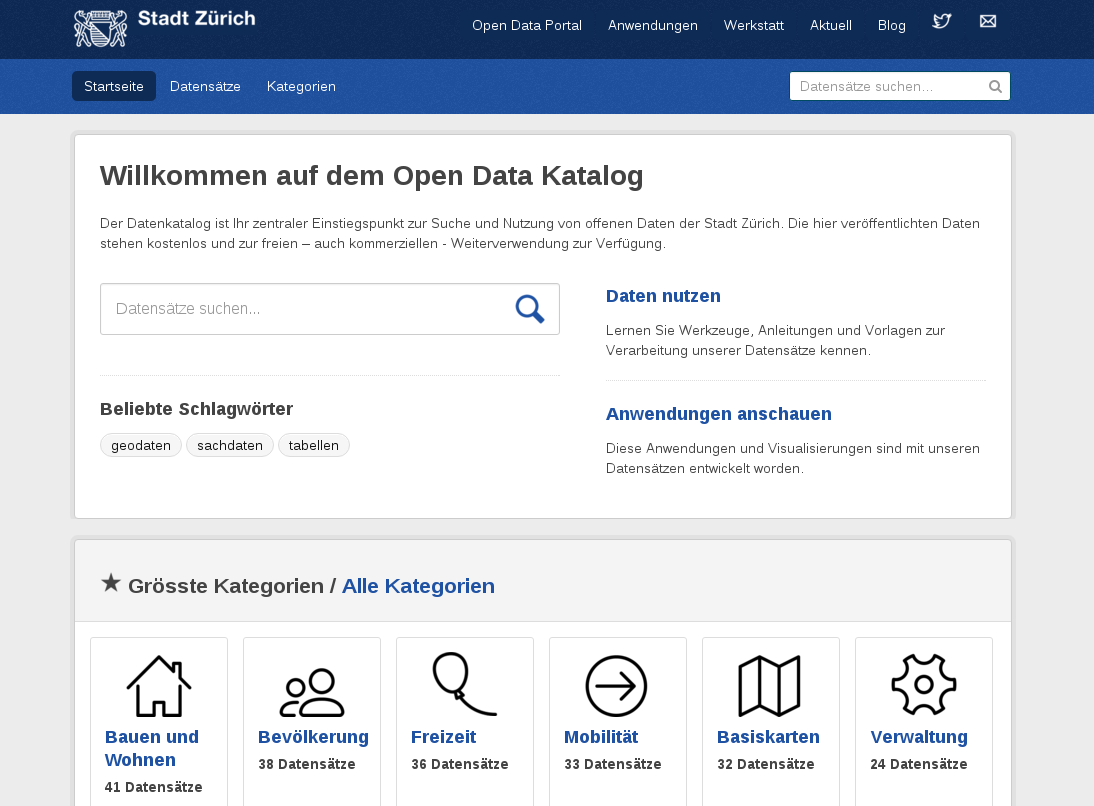The width and height of the screenshot is (1094, 806).
Task: Click the magnifier icon in header search box
Action: click(x=995, y=87)
